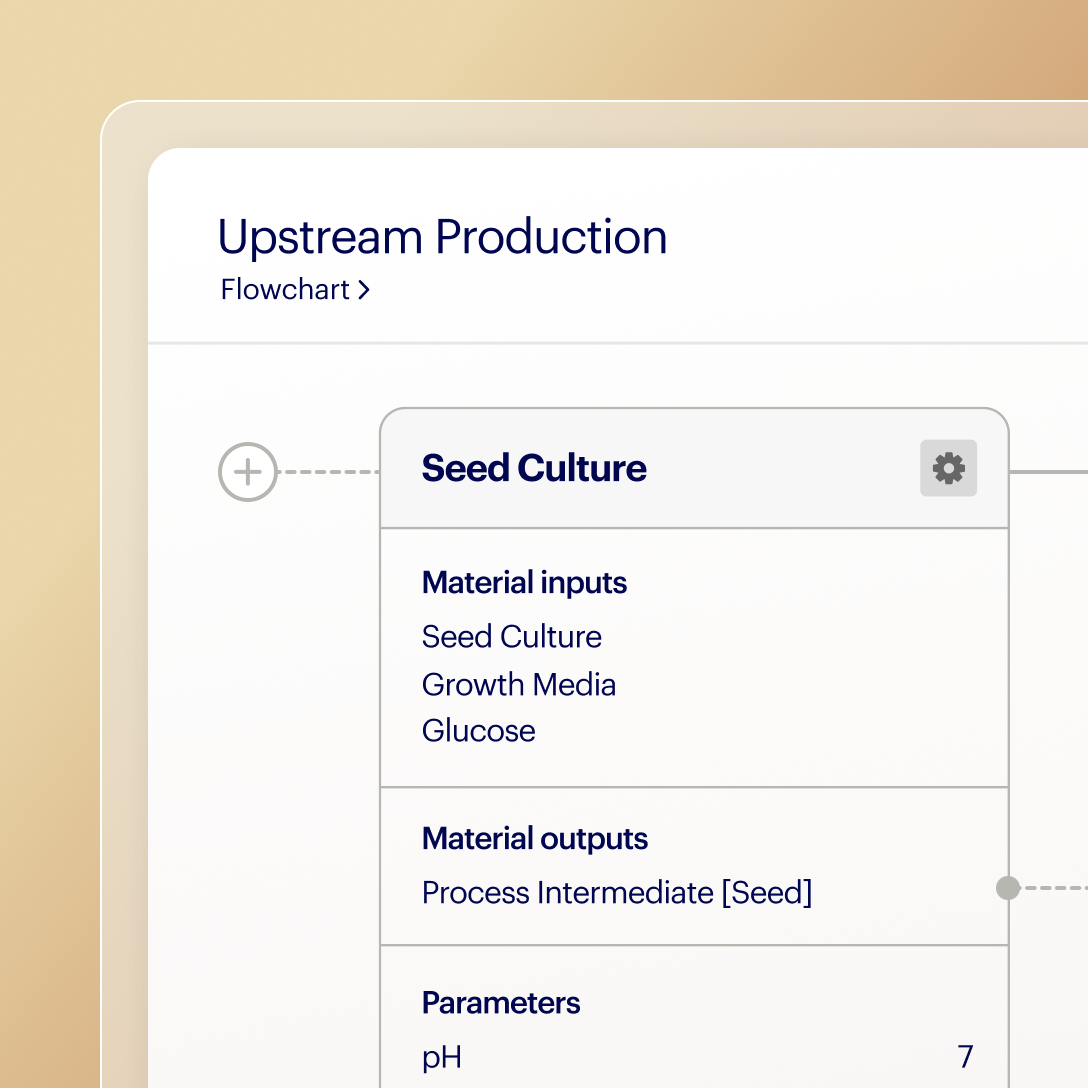Expand the Parameters section
The image size is (1088, 1088).
501,1003
